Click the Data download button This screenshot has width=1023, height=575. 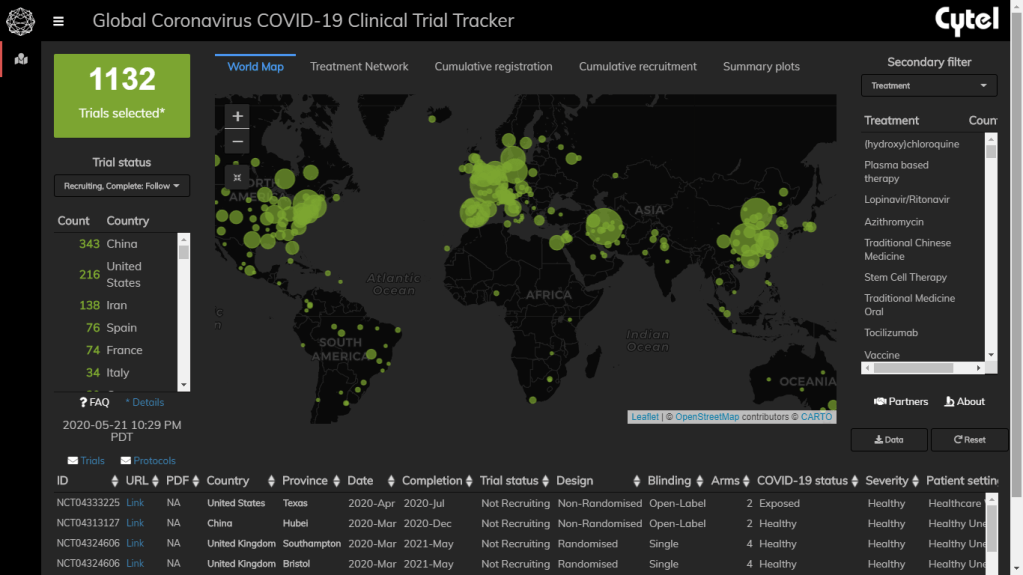888,439
